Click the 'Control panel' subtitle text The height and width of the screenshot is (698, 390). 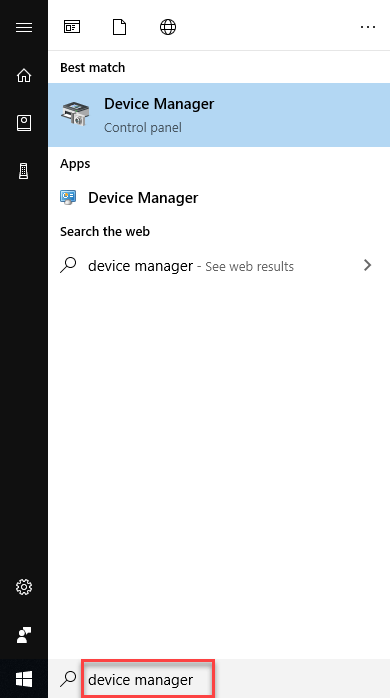tap(143, 128)
